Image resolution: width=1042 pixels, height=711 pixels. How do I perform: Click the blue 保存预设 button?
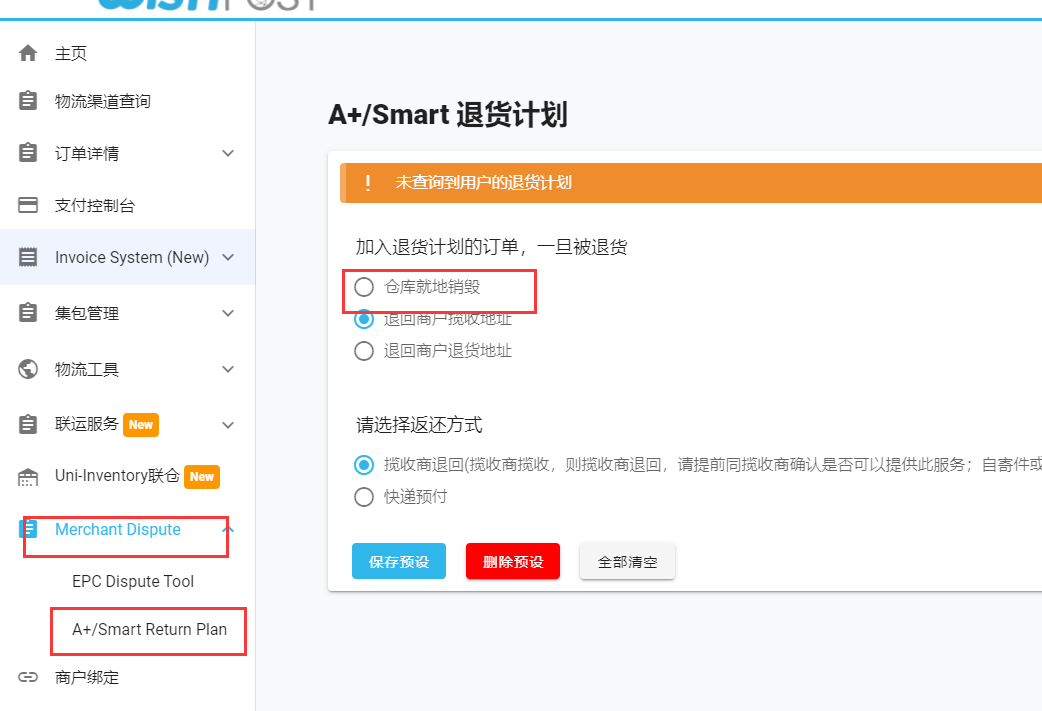click(399, 561)
